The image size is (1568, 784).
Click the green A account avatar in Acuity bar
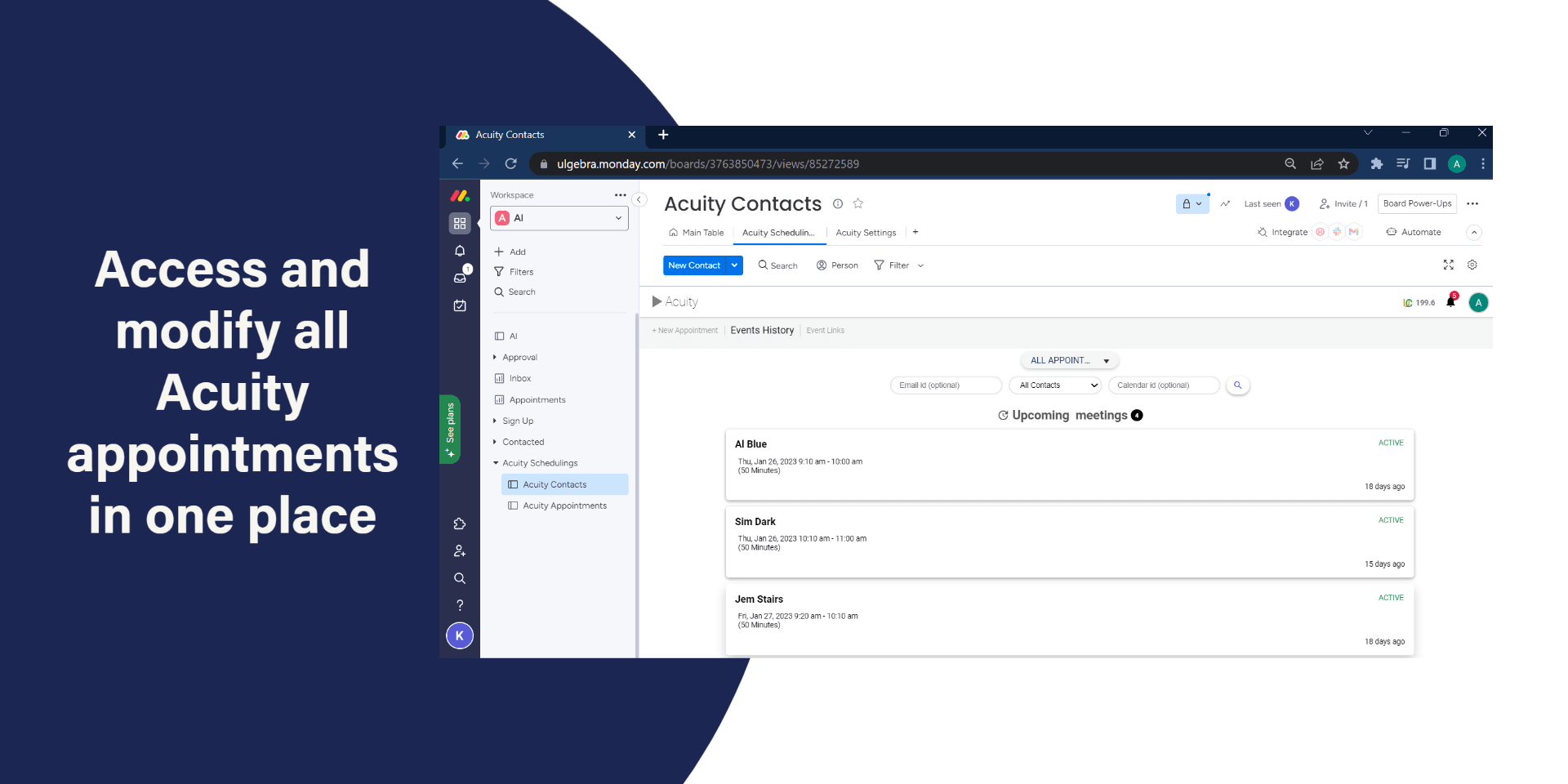[1478, 302]
